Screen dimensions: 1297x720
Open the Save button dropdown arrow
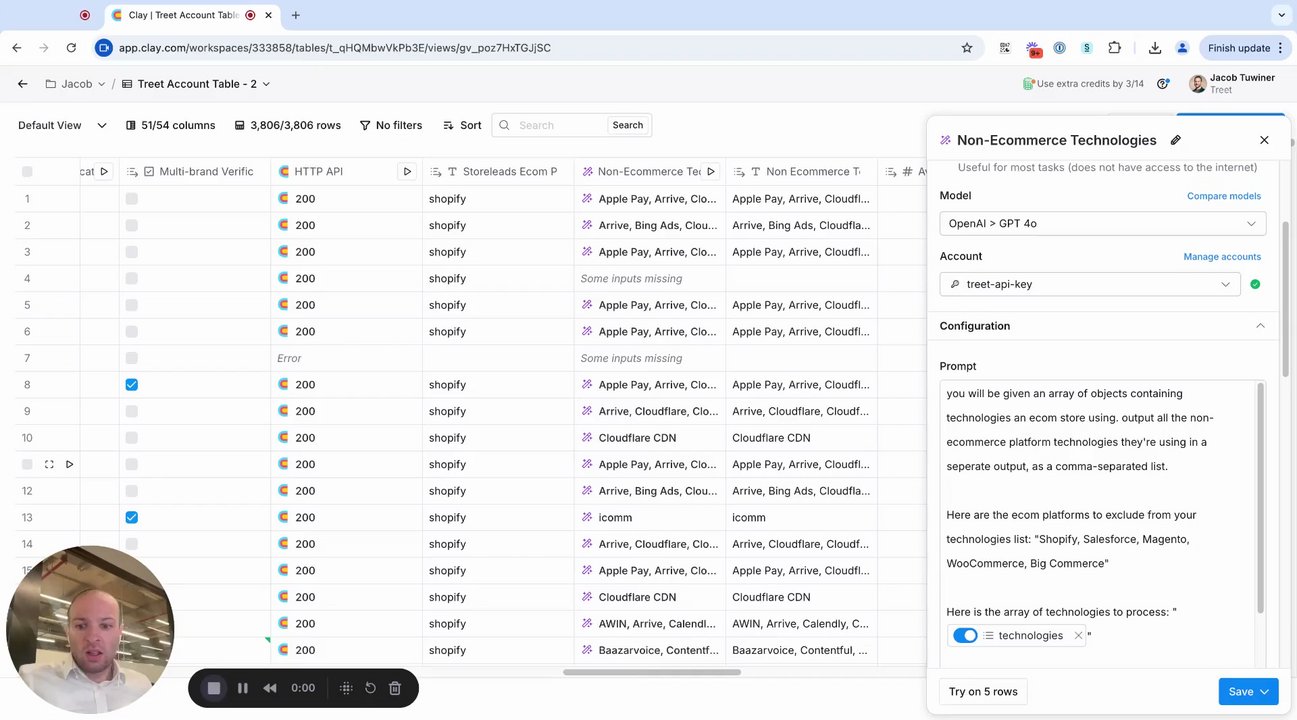1265,692
